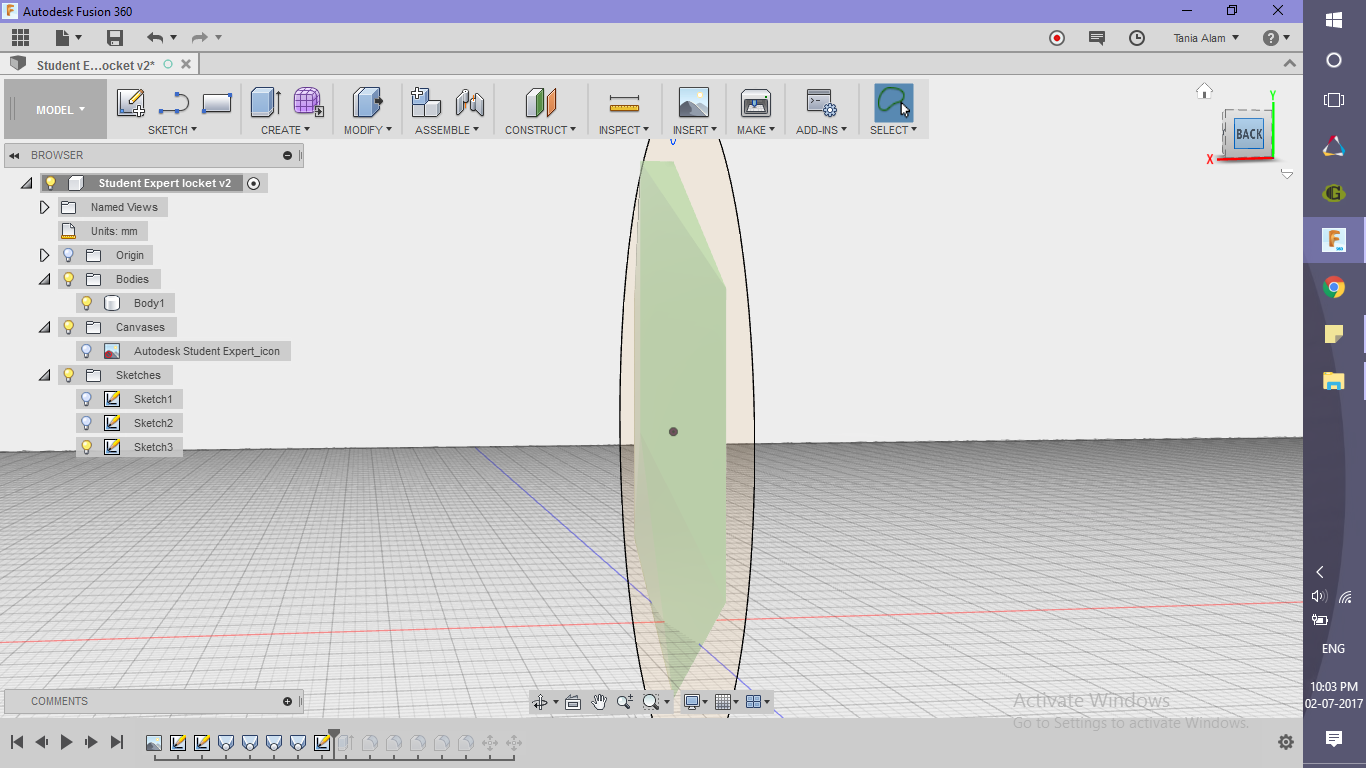Open the CREATE menu

[x=285, y=130]
